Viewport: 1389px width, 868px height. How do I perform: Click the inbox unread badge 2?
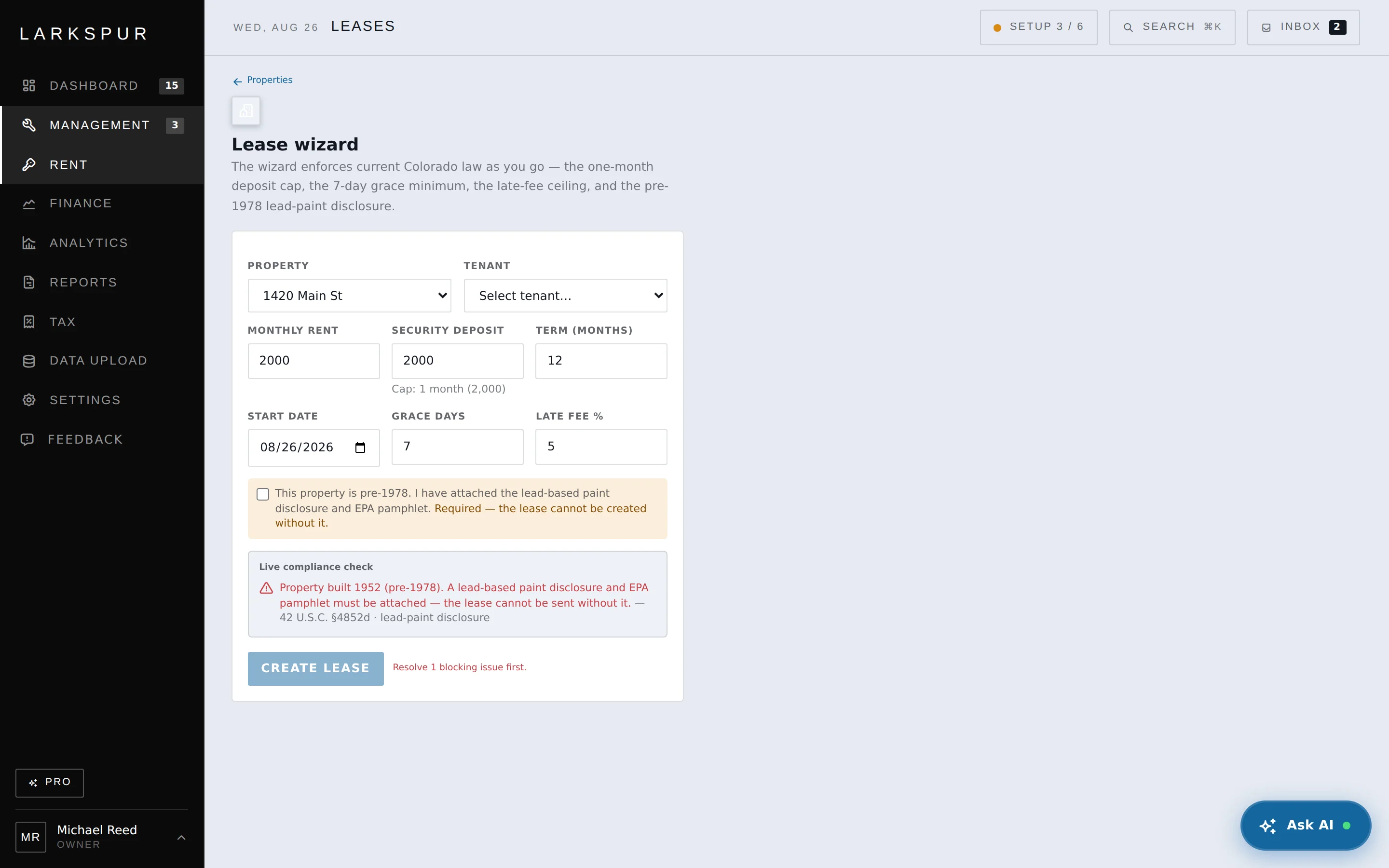(x=1337, y=27)
